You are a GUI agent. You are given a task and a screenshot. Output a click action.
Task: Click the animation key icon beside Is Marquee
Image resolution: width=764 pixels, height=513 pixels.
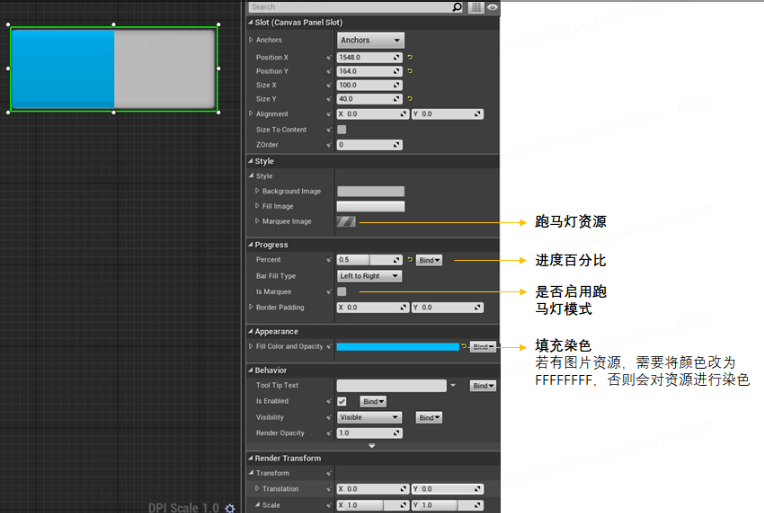(329, 292)
